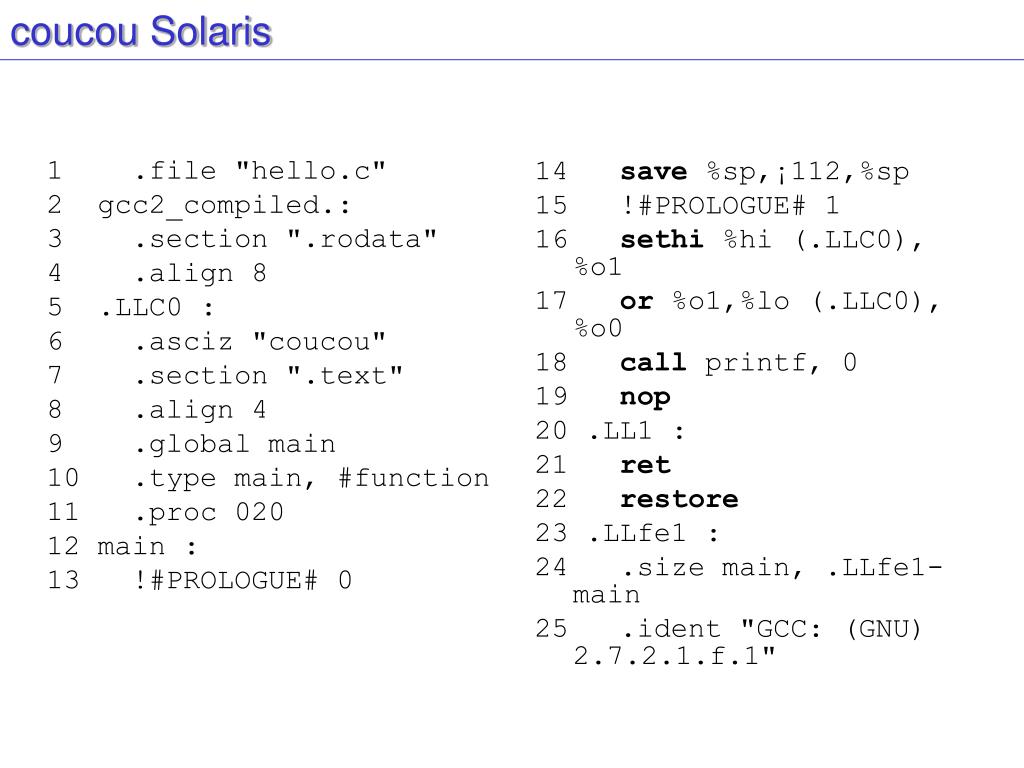
Task: Select the main : label on line 12
Action: (147, 547)
